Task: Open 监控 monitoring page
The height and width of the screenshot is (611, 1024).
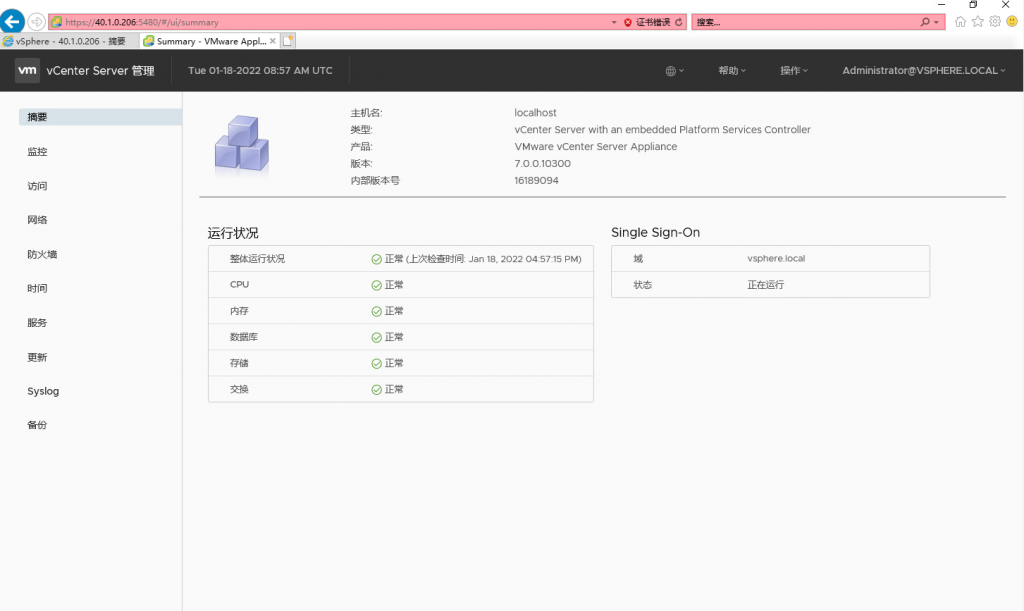Action: (37, 151)
